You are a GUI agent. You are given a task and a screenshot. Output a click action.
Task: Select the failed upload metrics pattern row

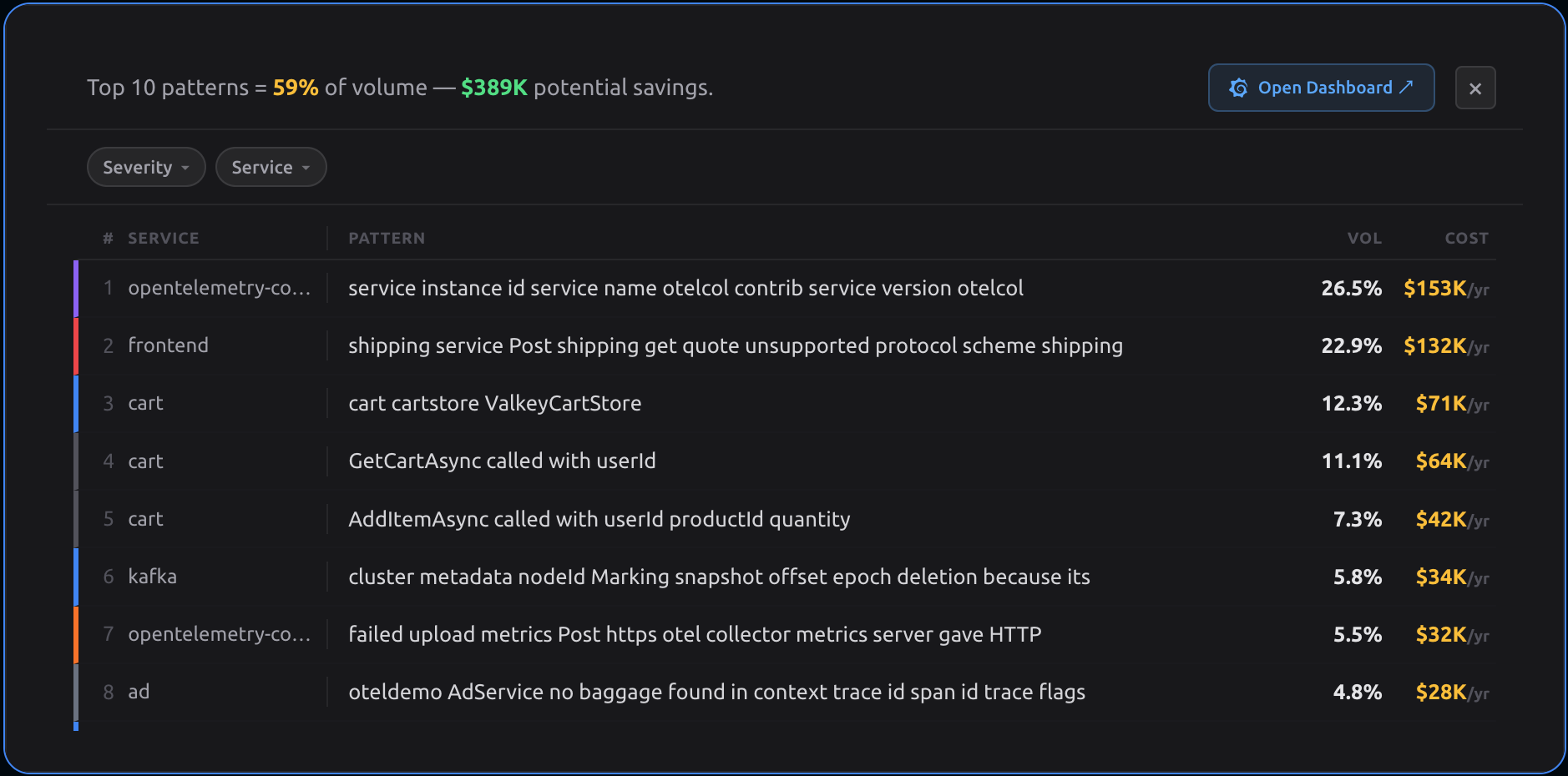coord(694,634)
